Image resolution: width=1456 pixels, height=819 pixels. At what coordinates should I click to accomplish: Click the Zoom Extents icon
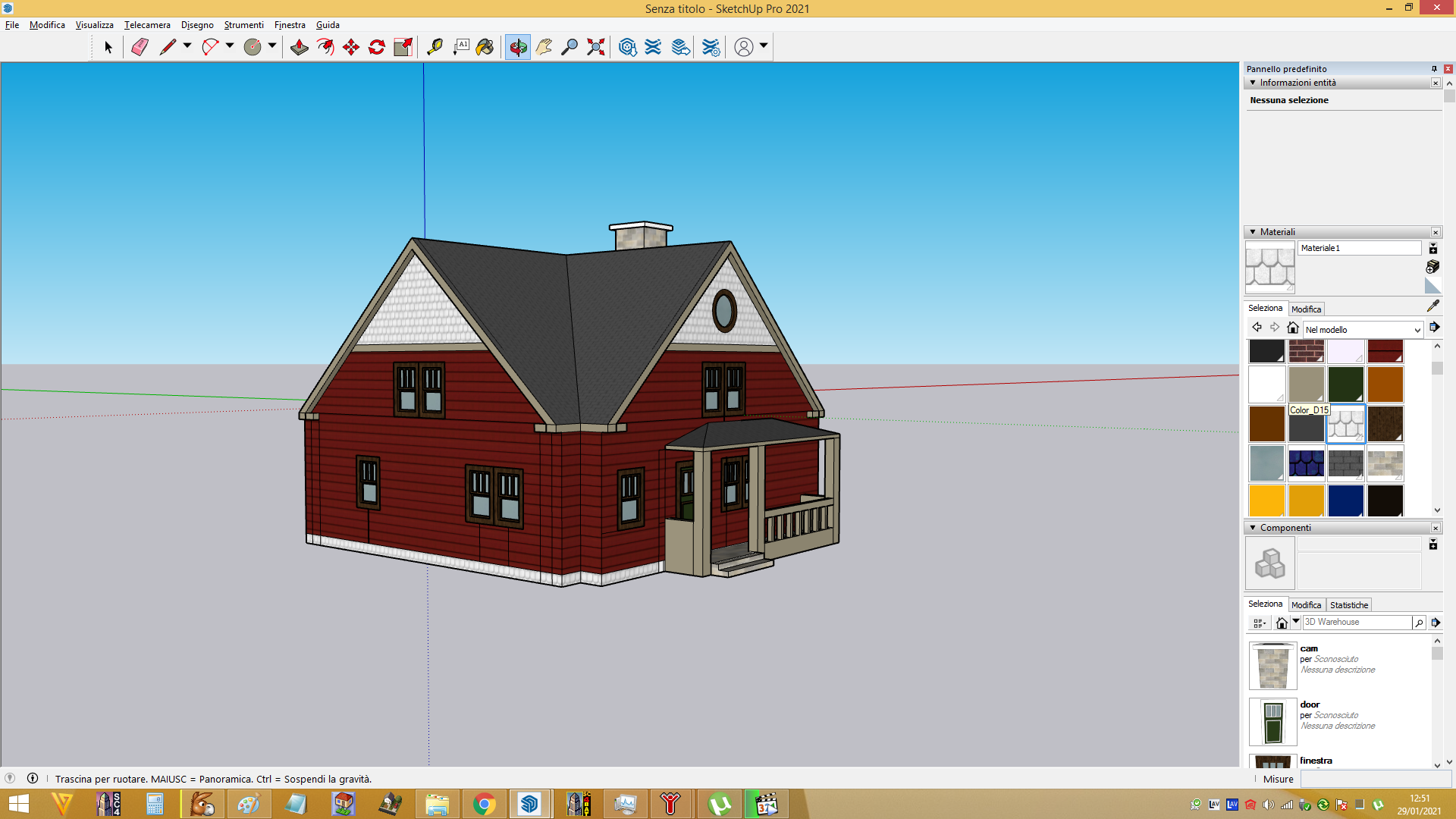click(596, 47)
